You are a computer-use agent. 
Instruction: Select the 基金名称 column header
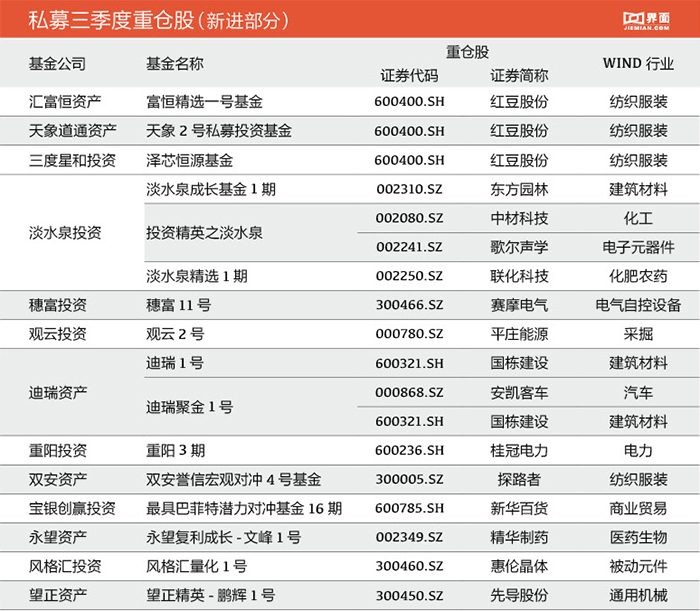(x=175, y=64)
